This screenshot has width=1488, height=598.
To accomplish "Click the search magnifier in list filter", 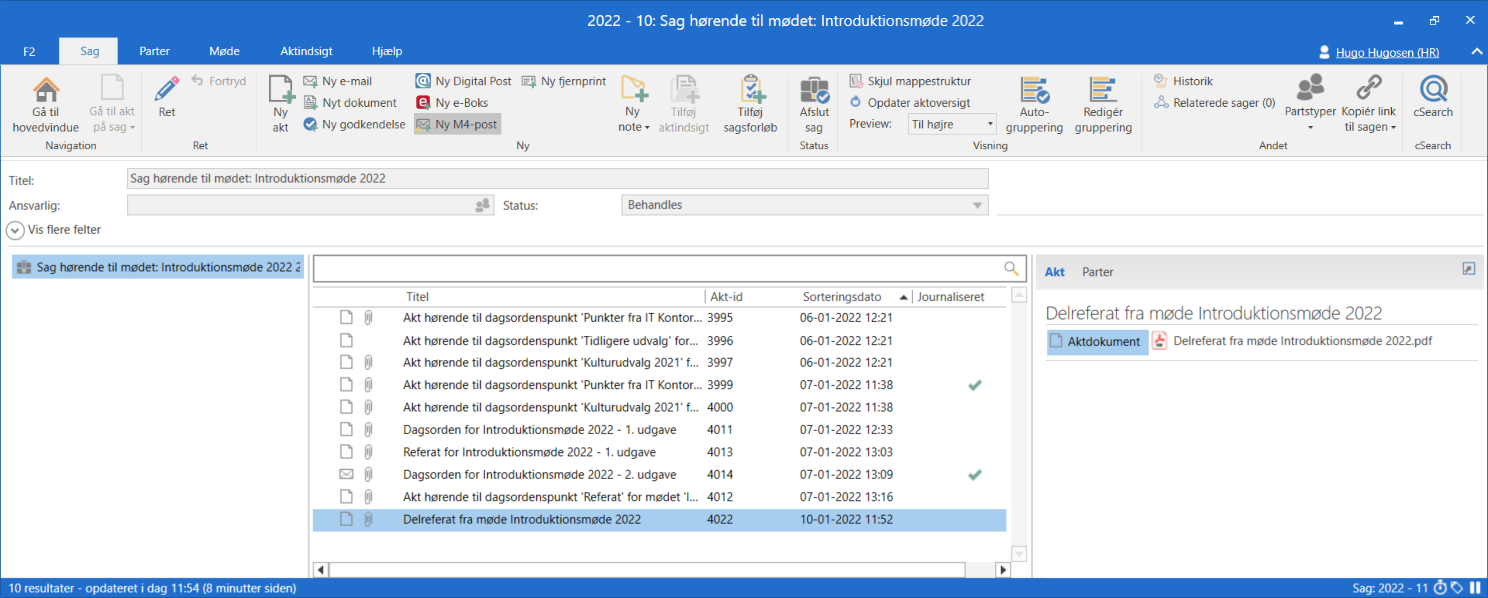I will (x=1012, y=269).
